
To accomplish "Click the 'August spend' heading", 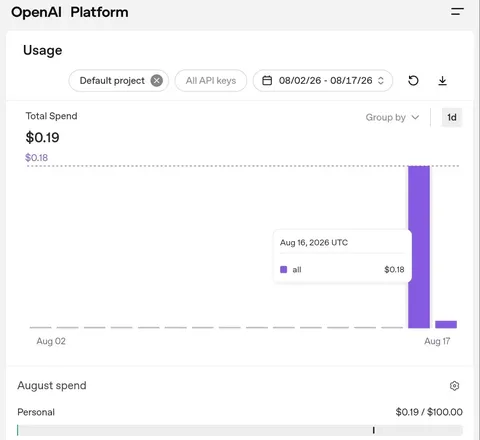I will coord(52,385).
